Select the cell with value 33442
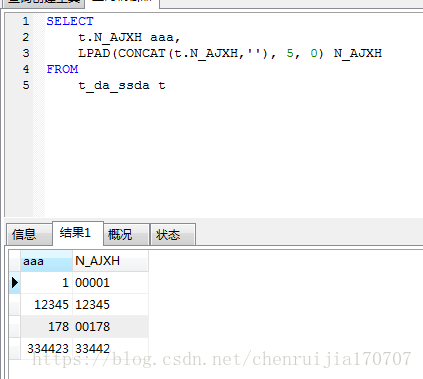Screen dimensions: 423x379 pyautogui.click(x=110, y=349)
